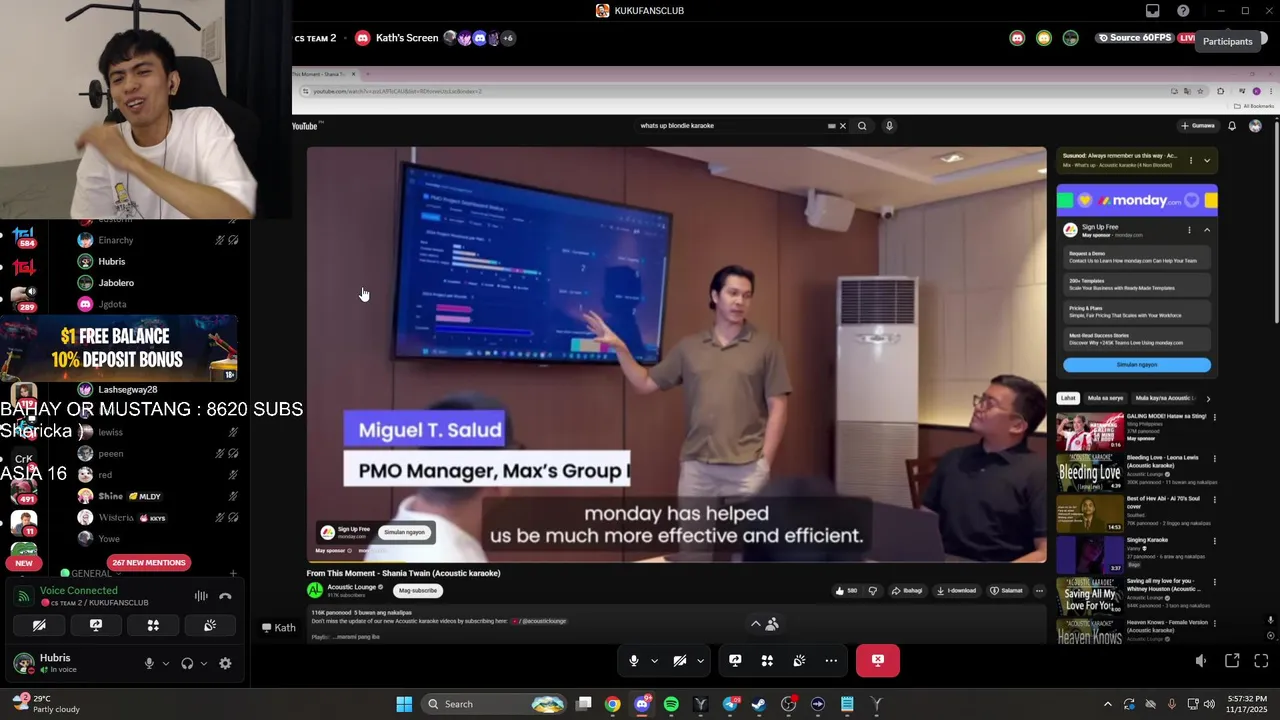
Task: Click Simulan ngayon button in monday ad
Action: point(1137,364)
